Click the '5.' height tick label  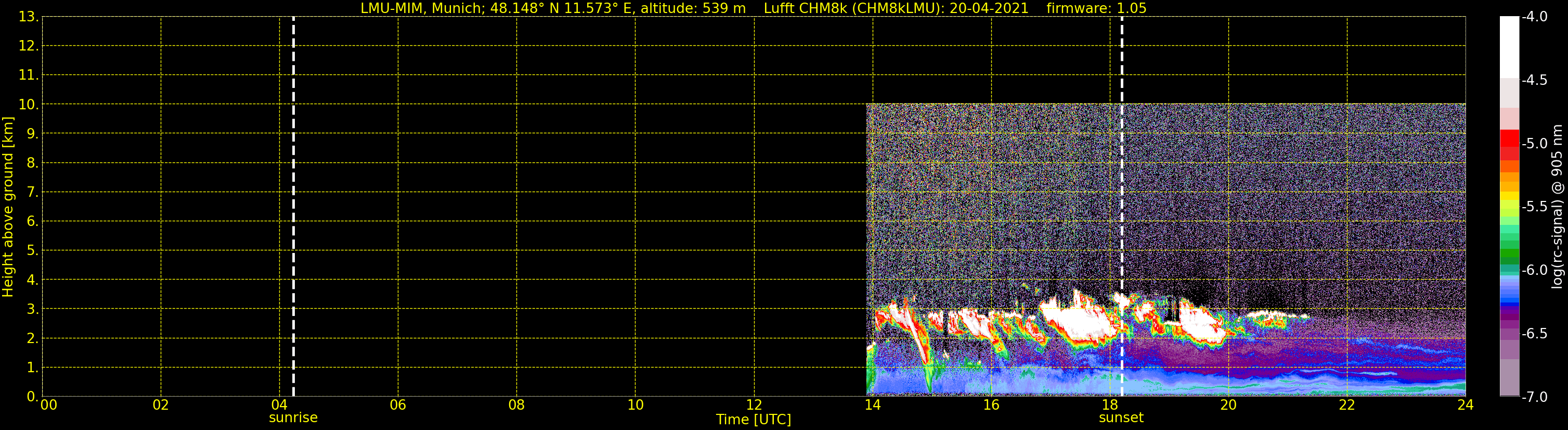coord(32,250)
